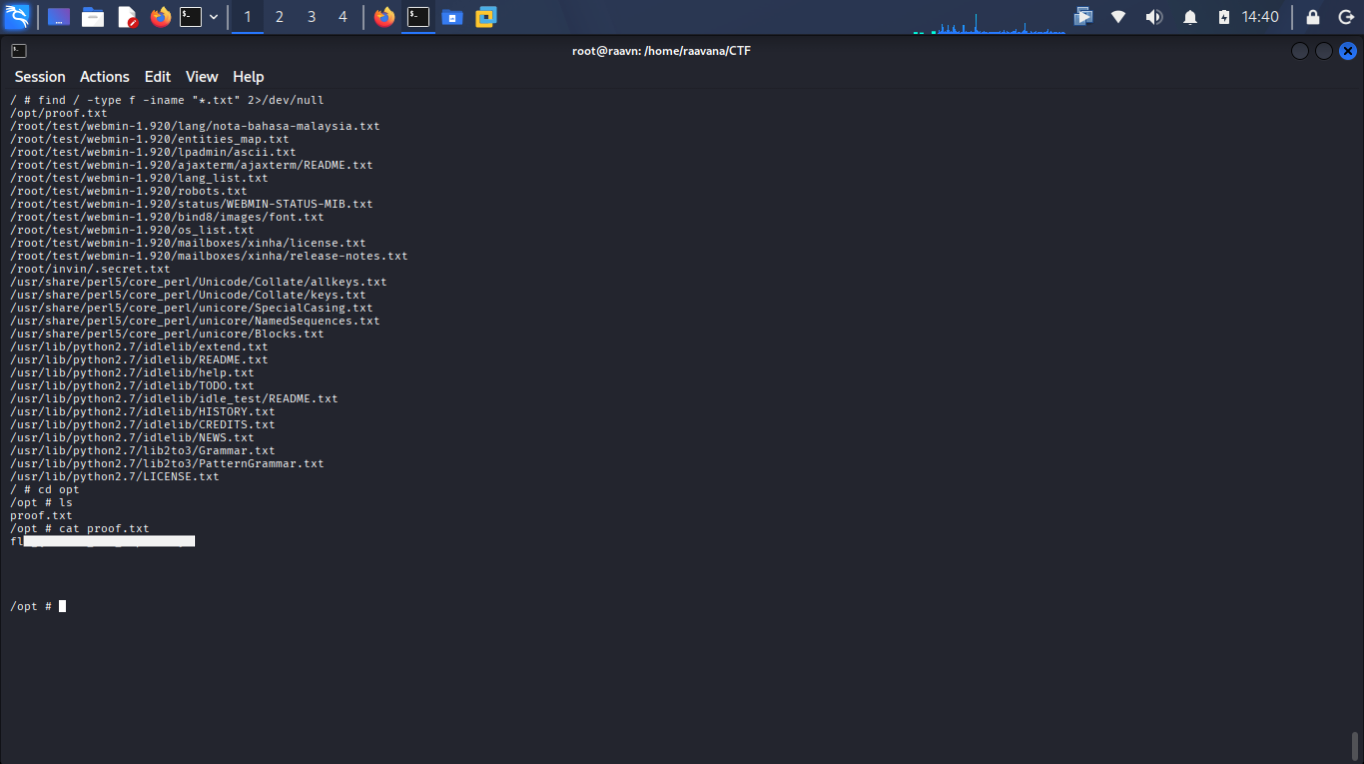Maximize the terminal window

coord(1324,51)
